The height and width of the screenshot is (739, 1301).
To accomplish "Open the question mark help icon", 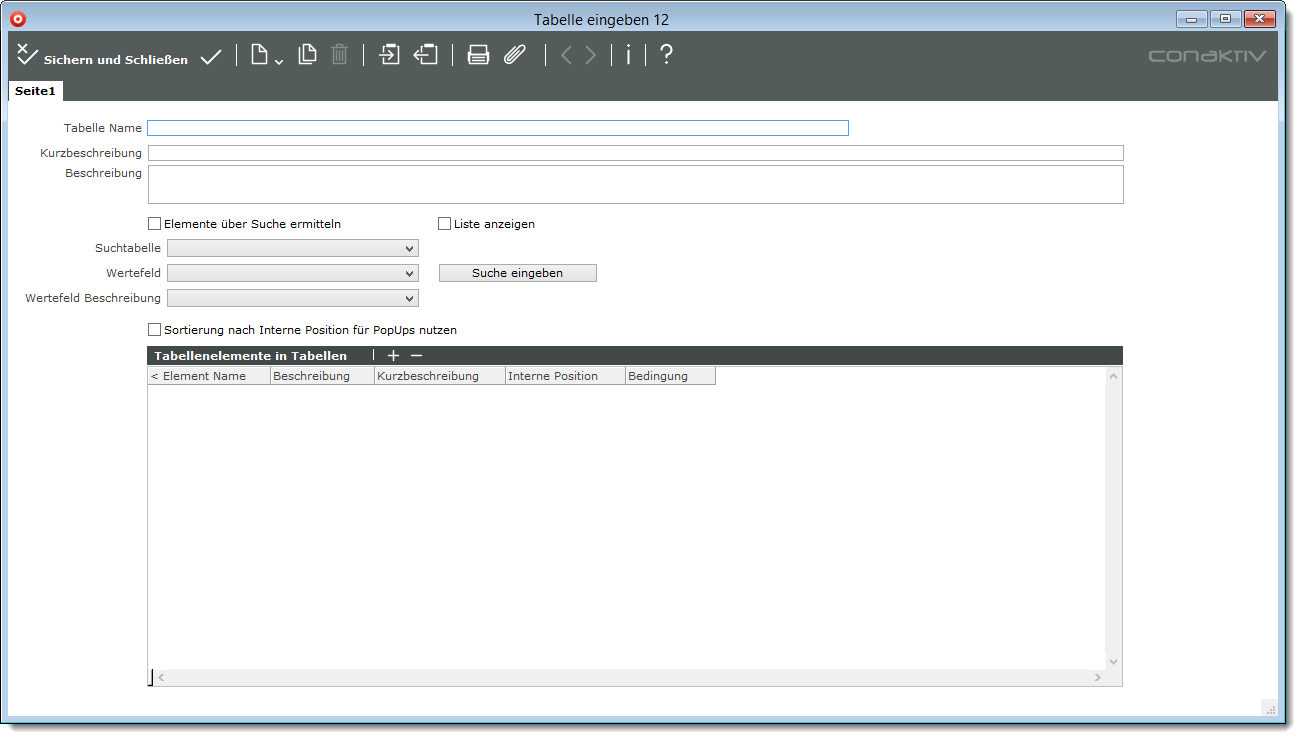I will click(666, 55).
